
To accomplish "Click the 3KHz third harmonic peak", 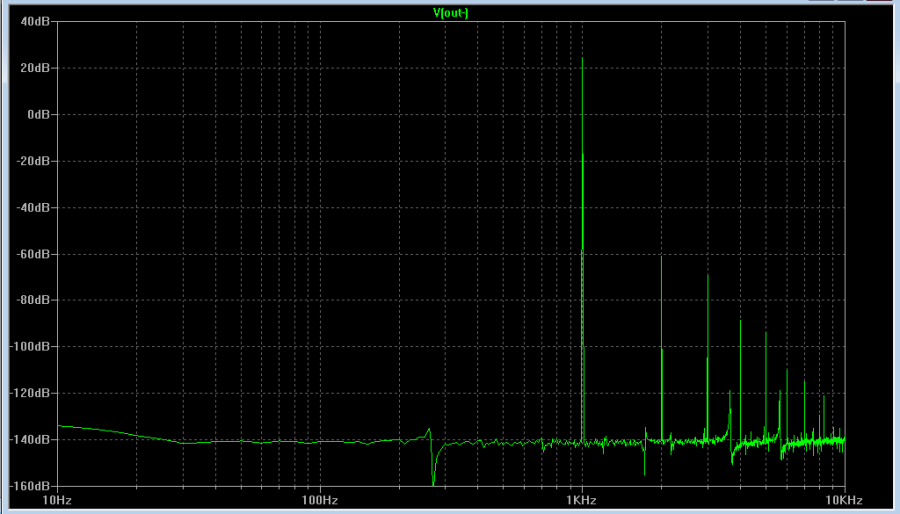I will [x=708, y=275].
